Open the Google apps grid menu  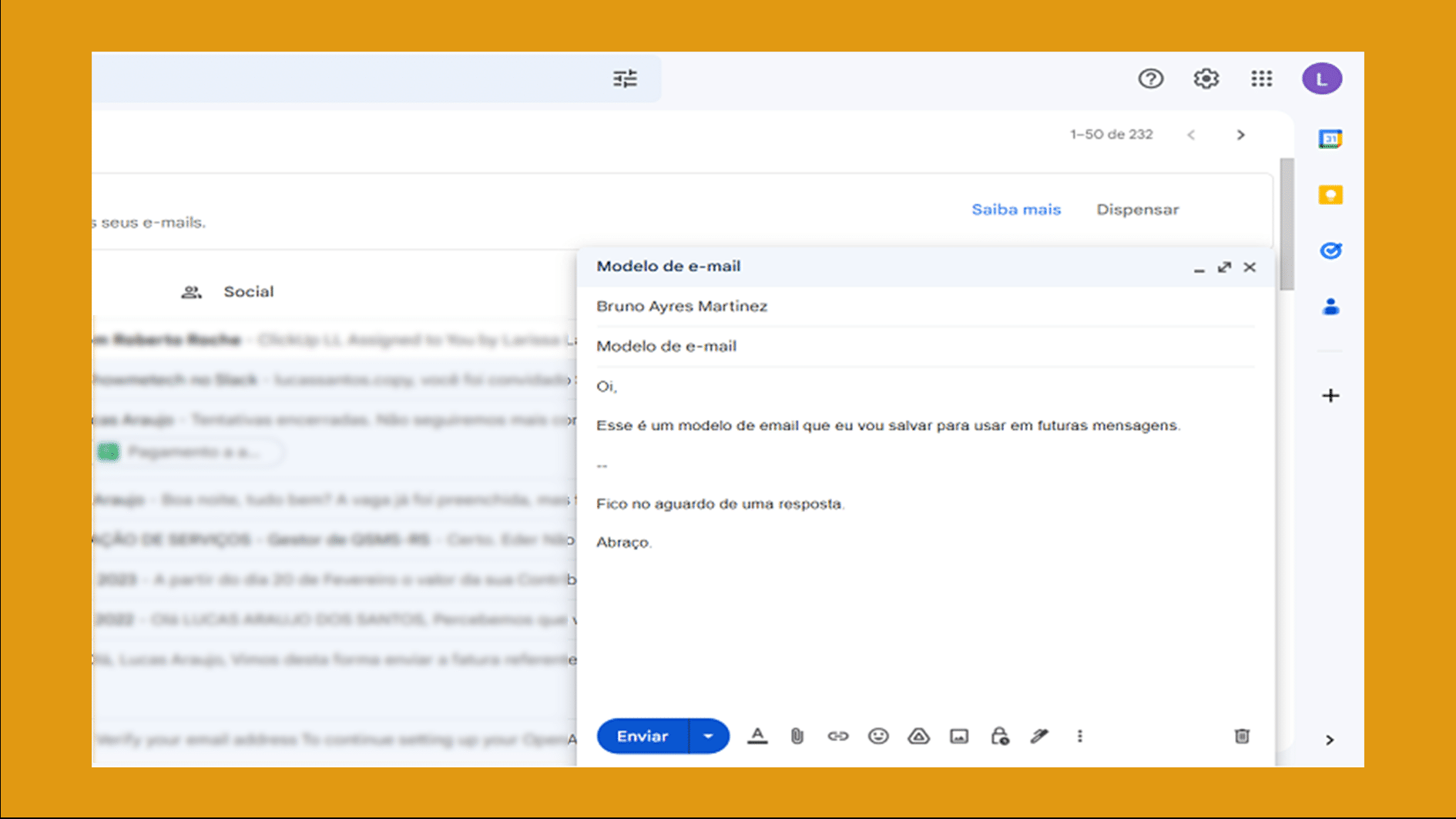point(1261,78)
